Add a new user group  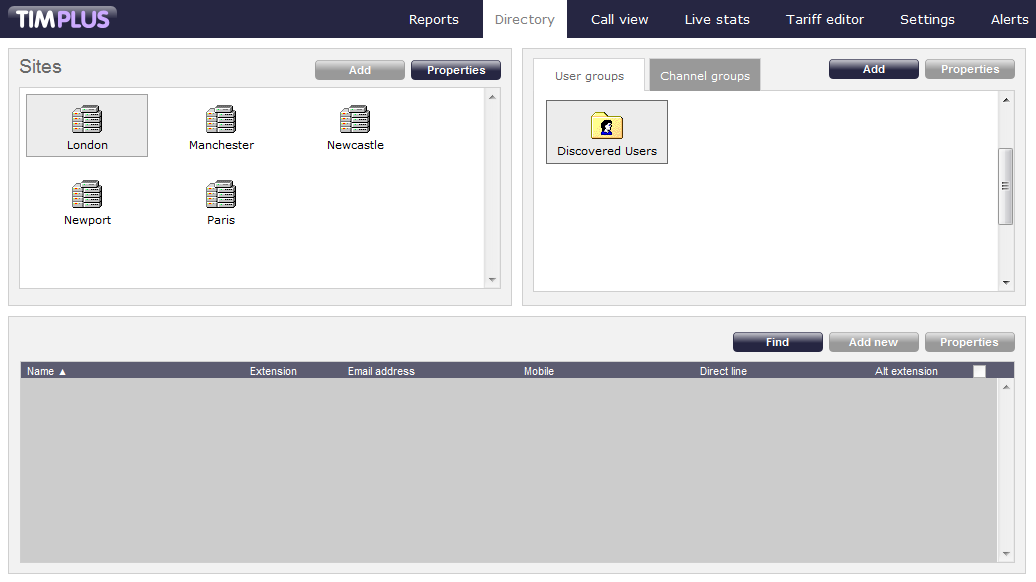tap(873, 69)
